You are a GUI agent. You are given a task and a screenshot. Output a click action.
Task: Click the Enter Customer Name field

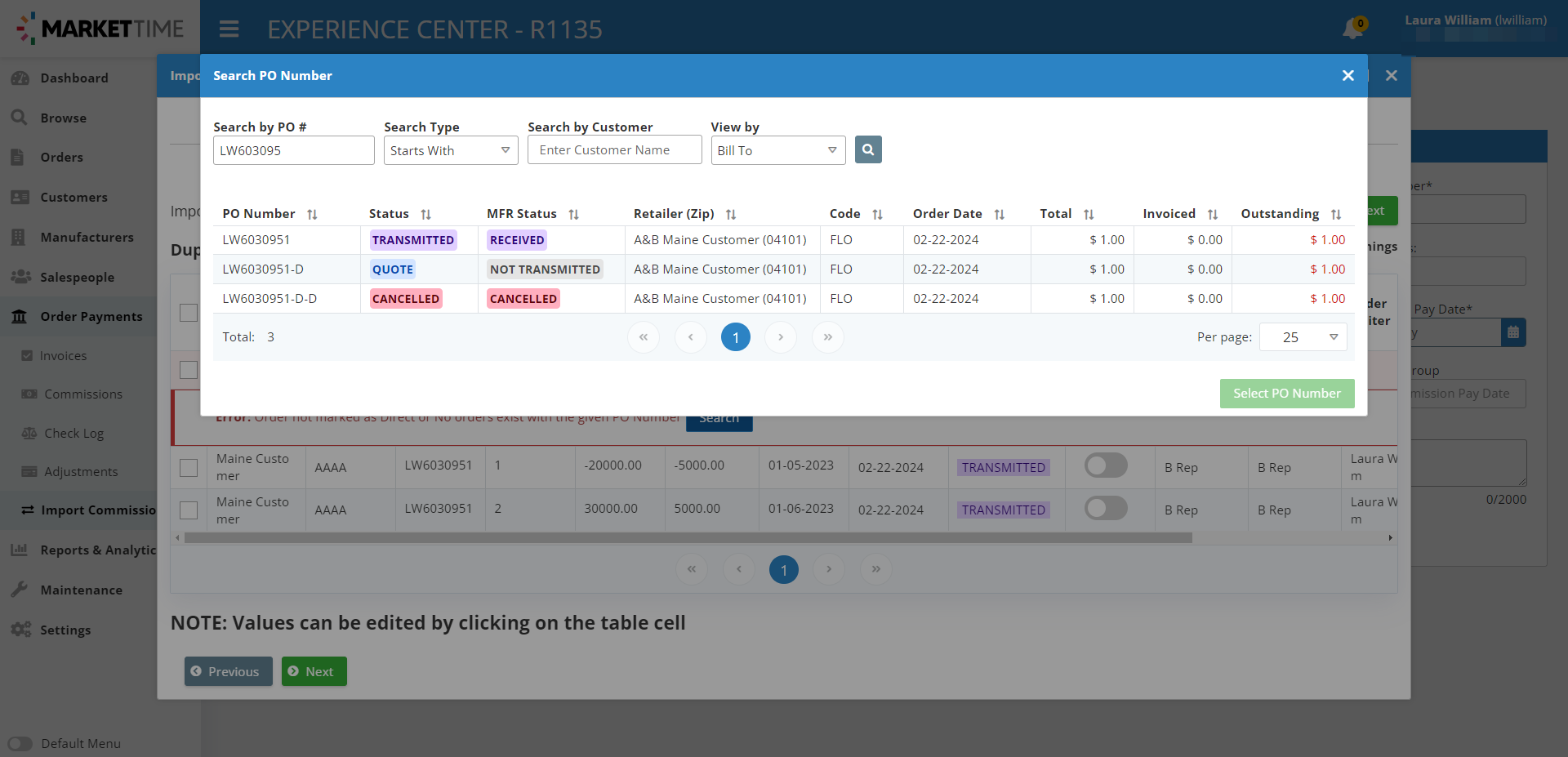614,150
